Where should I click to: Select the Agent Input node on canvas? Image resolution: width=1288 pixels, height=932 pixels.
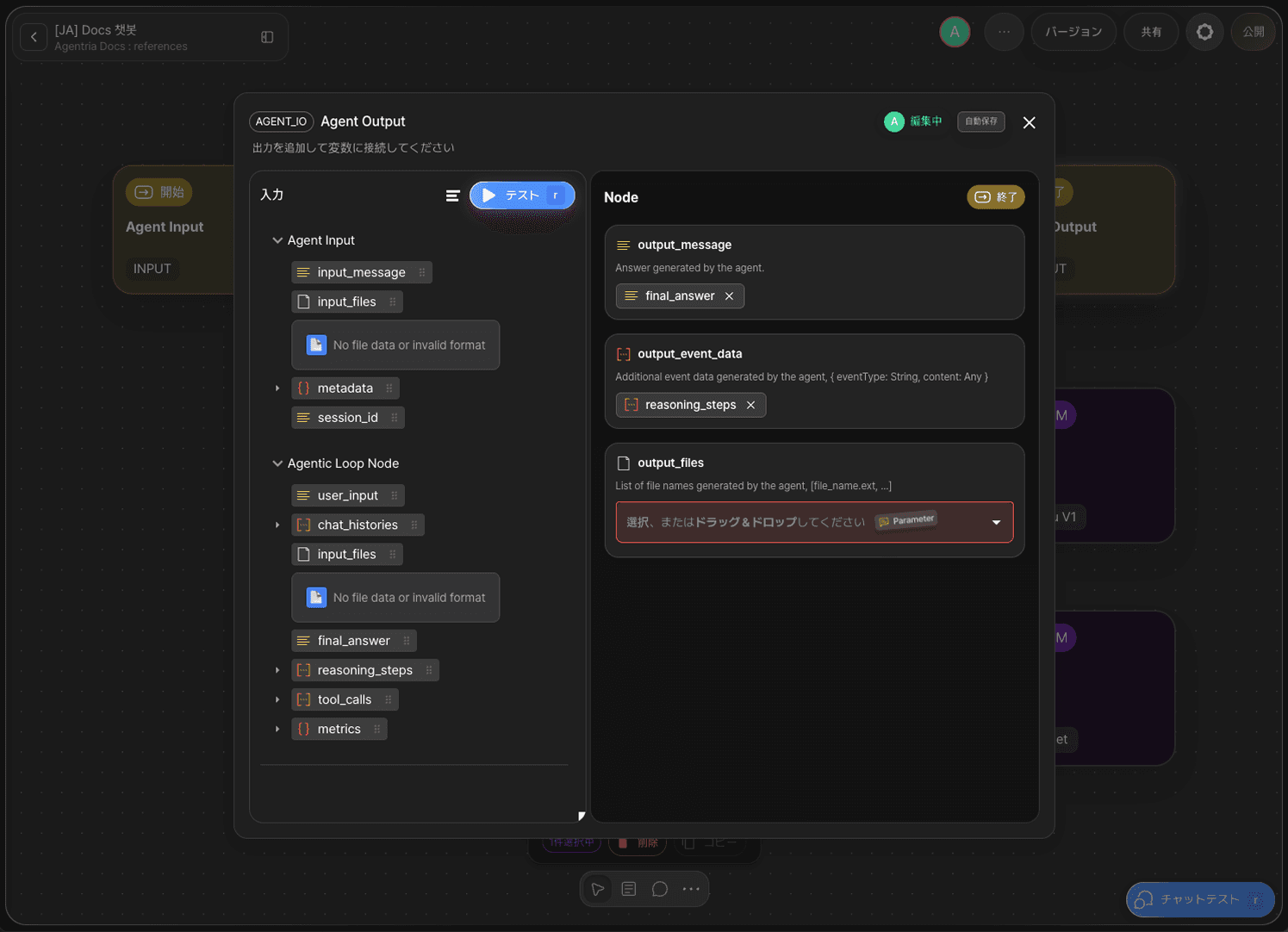tap(173, 230)
